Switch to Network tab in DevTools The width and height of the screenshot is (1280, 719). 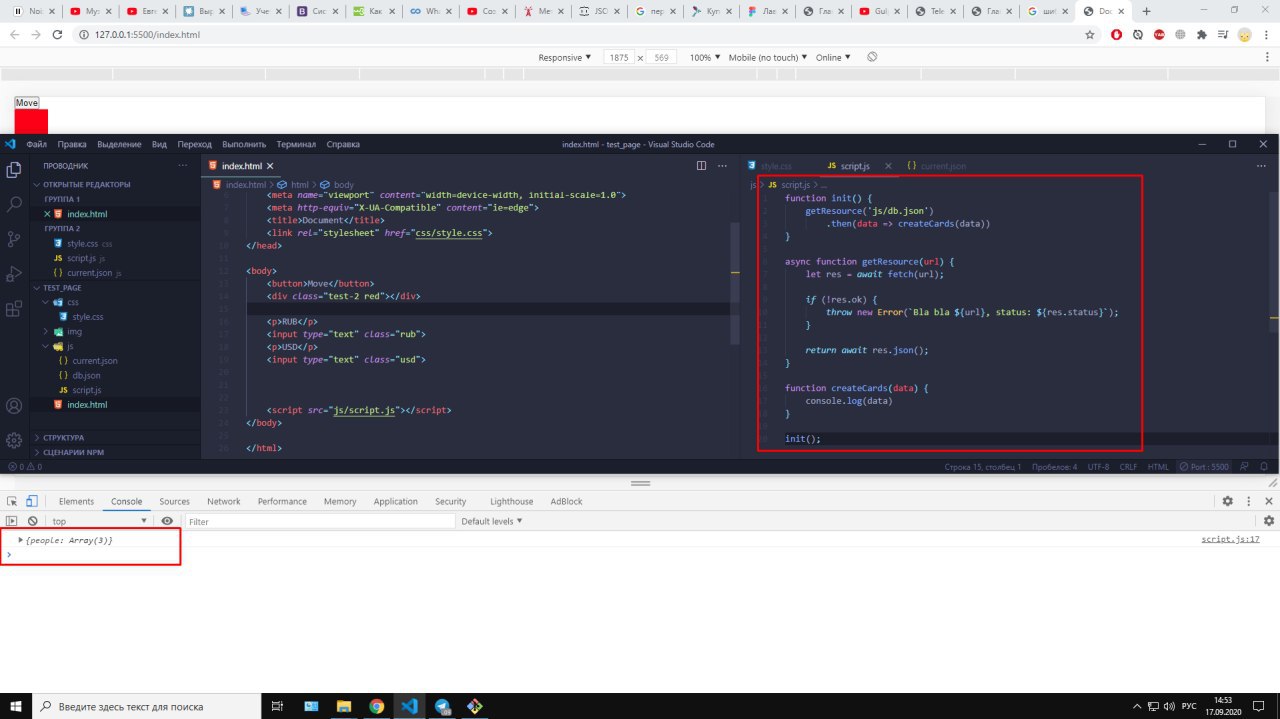[224, 501]
